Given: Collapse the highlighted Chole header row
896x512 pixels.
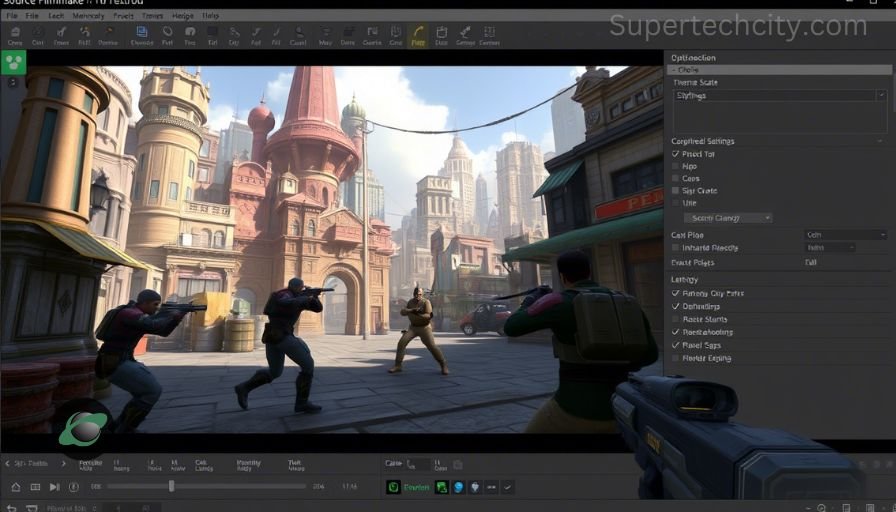Looking at the screenshot, I should tap(779, 70).
